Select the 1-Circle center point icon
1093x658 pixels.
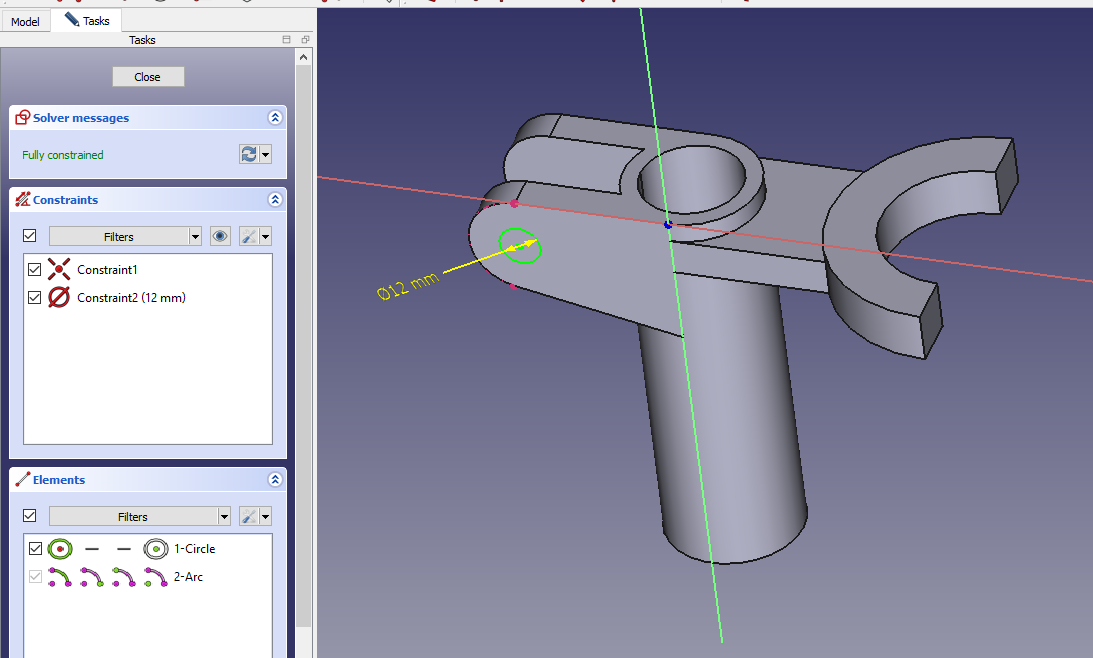click(x=155, y=549)
